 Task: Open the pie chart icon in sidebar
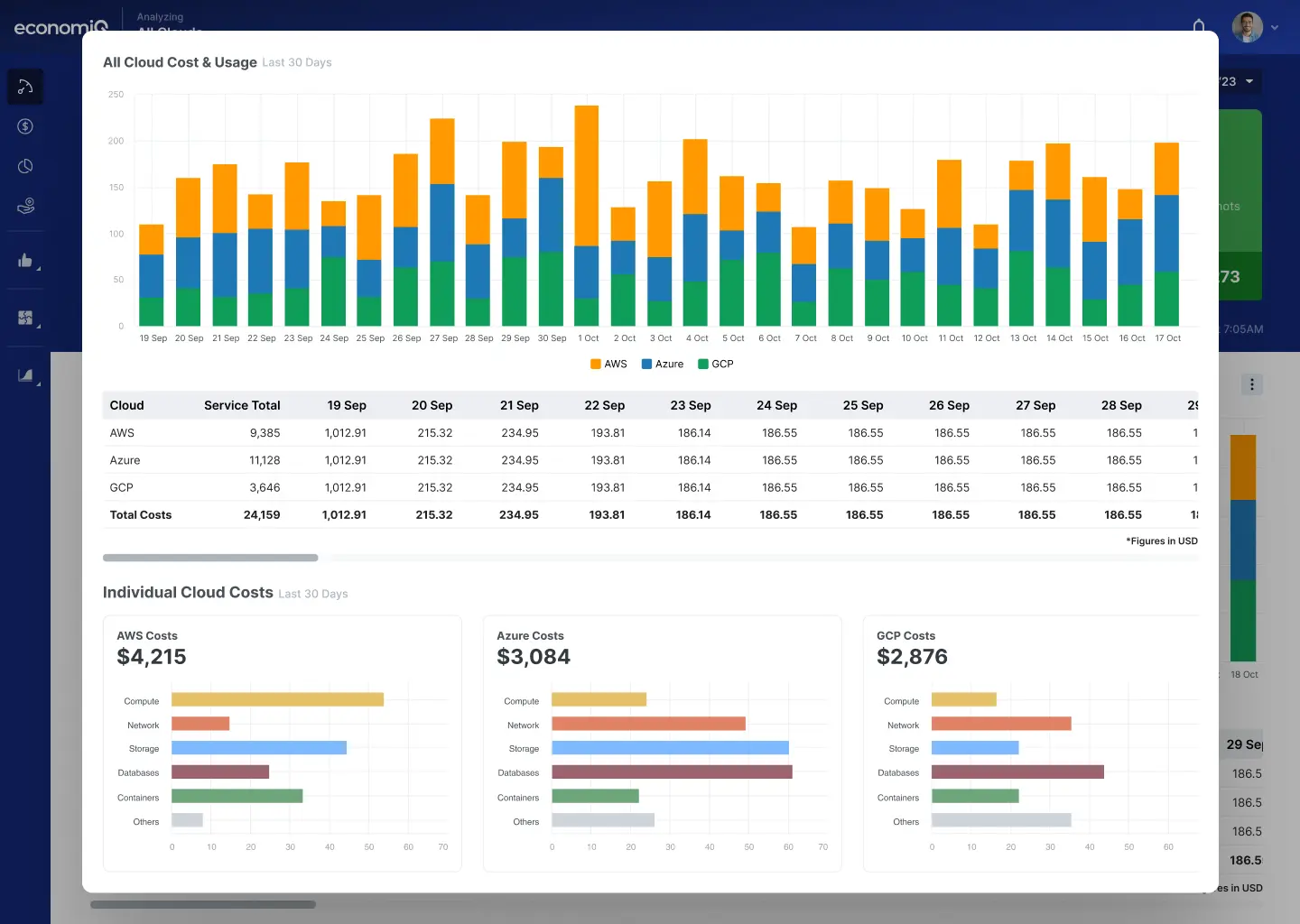(x=25, y=166)
